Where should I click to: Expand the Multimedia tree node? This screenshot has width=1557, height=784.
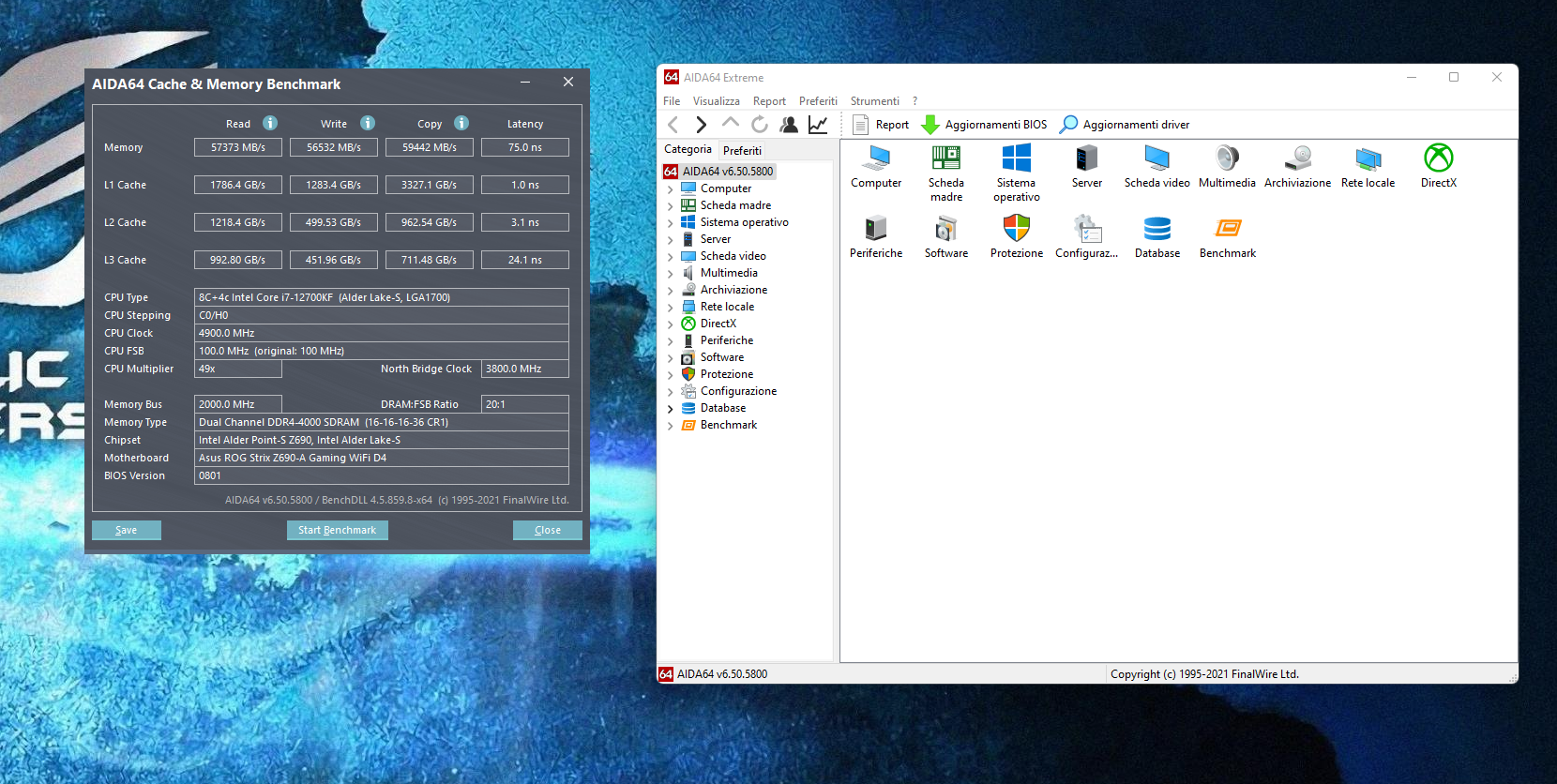tap(670, 273)
